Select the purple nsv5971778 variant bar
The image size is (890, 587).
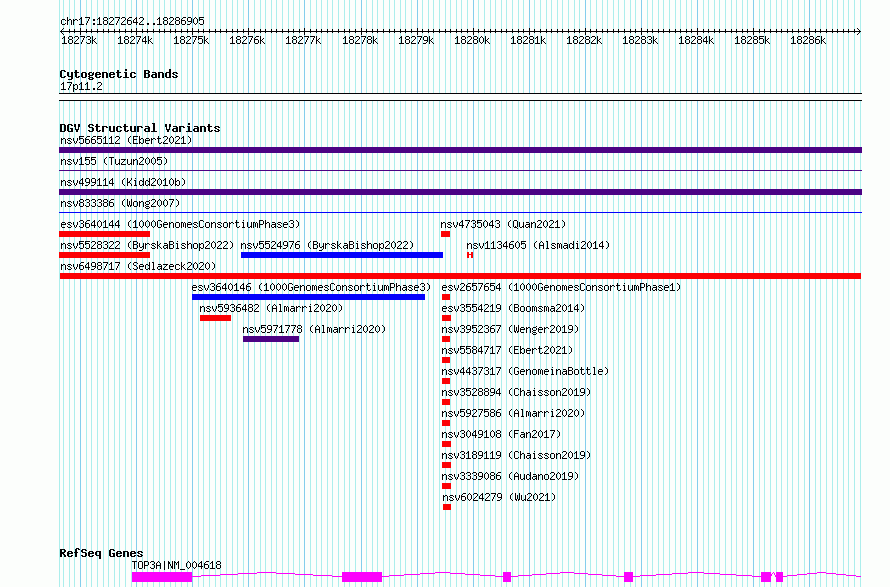click(x=271, y=339)
